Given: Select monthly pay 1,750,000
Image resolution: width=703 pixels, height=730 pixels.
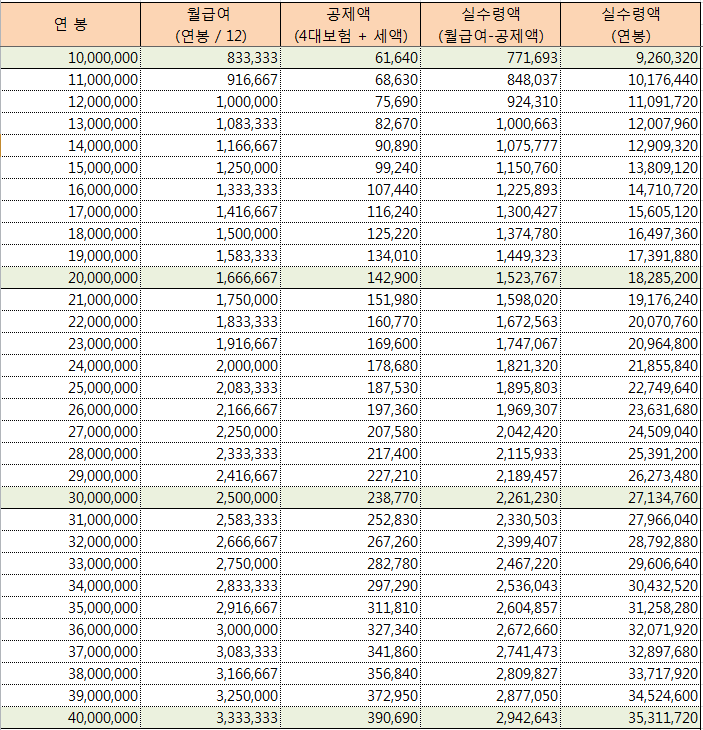Looking at the screenshot, I should tap(210, 300).
